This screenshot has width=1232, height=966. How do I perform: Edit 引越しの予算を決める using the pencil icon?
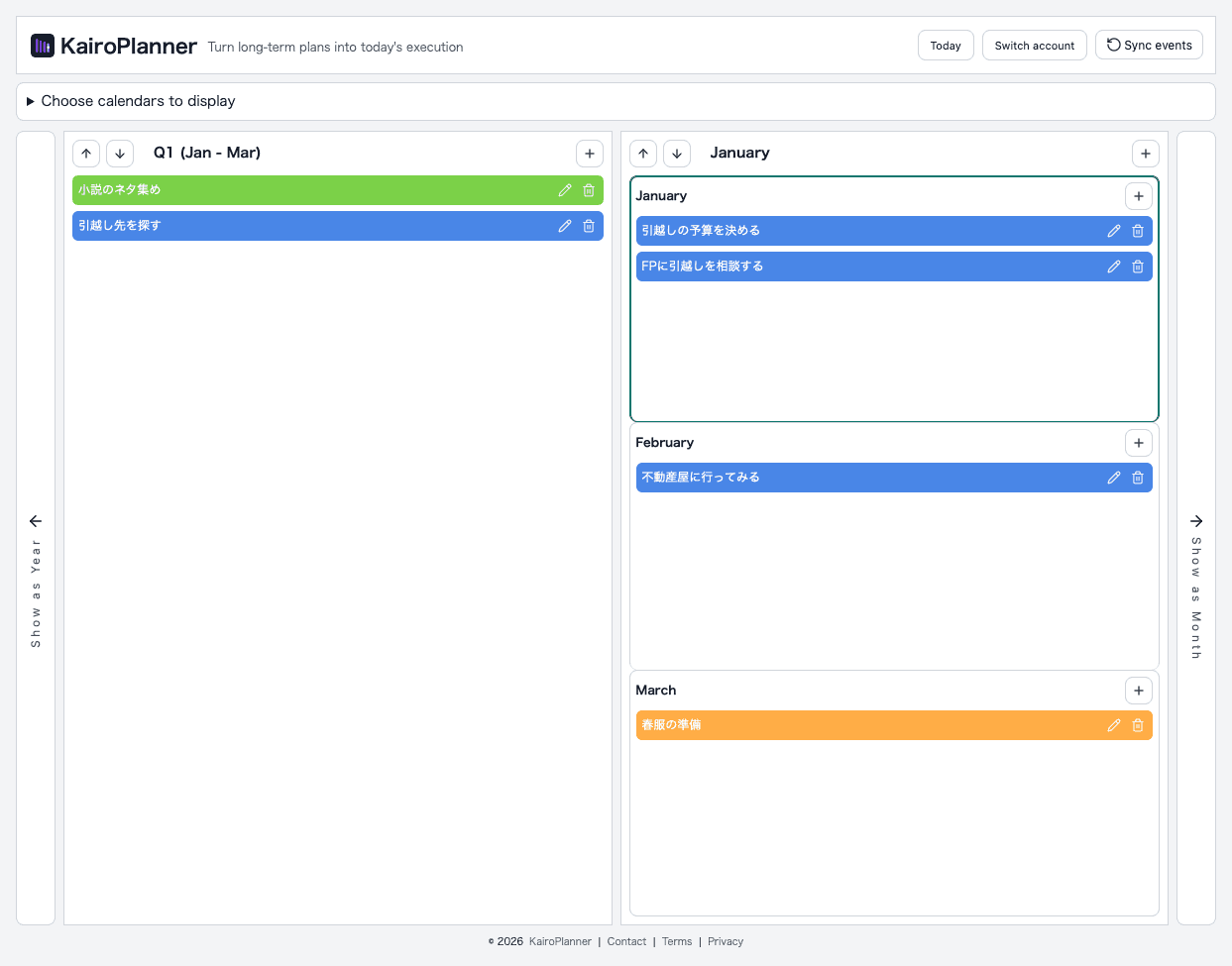(1114, 230)
